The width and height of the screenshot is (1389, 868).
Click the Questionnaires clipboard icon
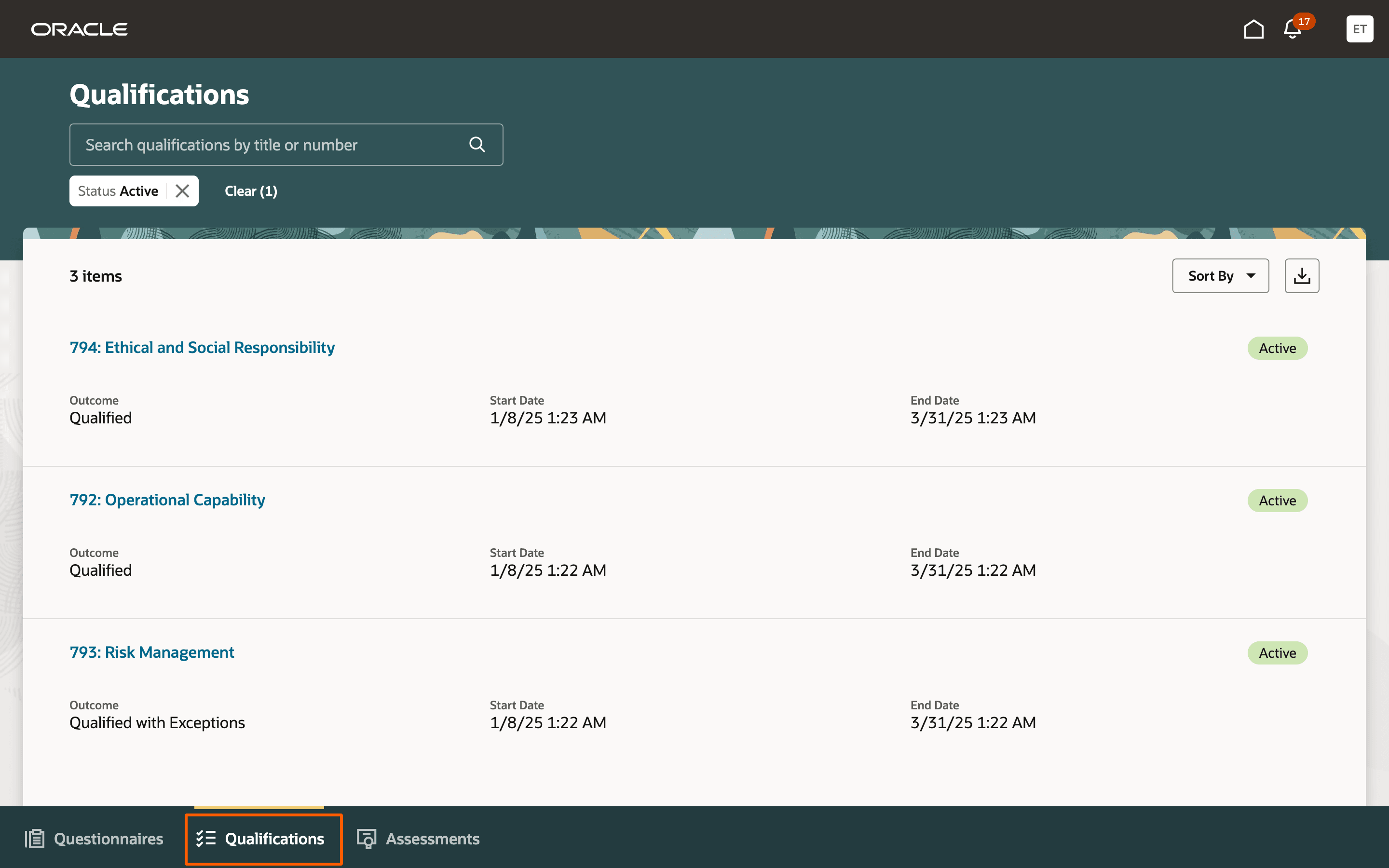click(34, 839)
